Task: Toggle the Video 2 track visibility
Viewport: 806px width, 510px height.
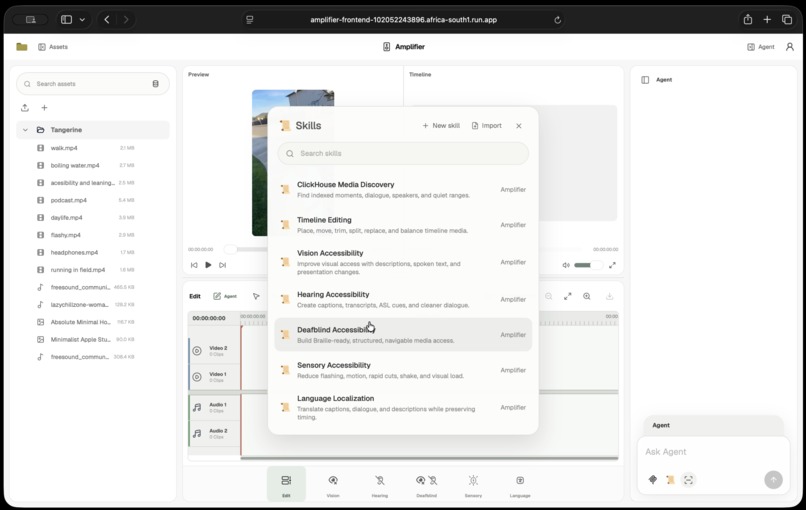Action: [x=197, y=351]
